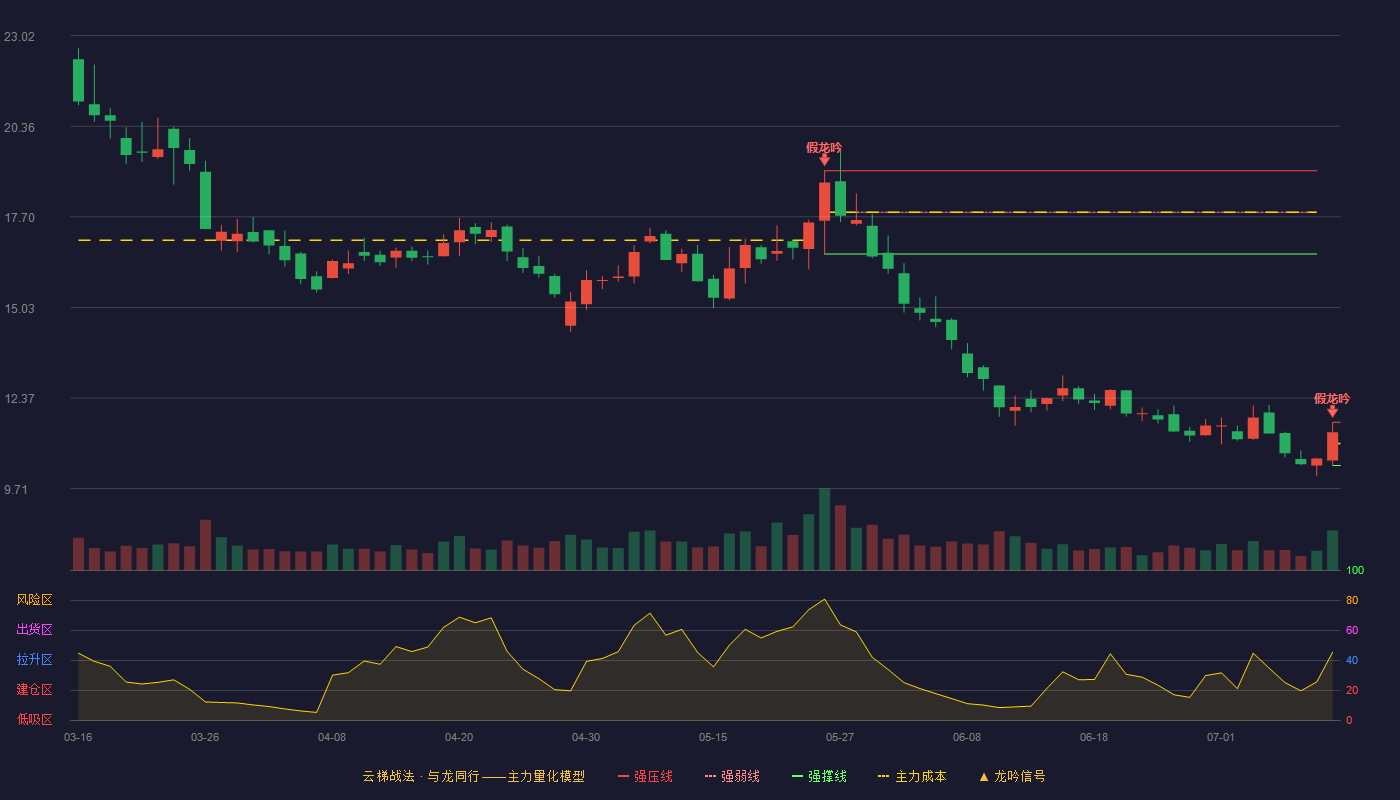
Task: Click the 出货区 zone label
Action: click(x=35, y=630)
